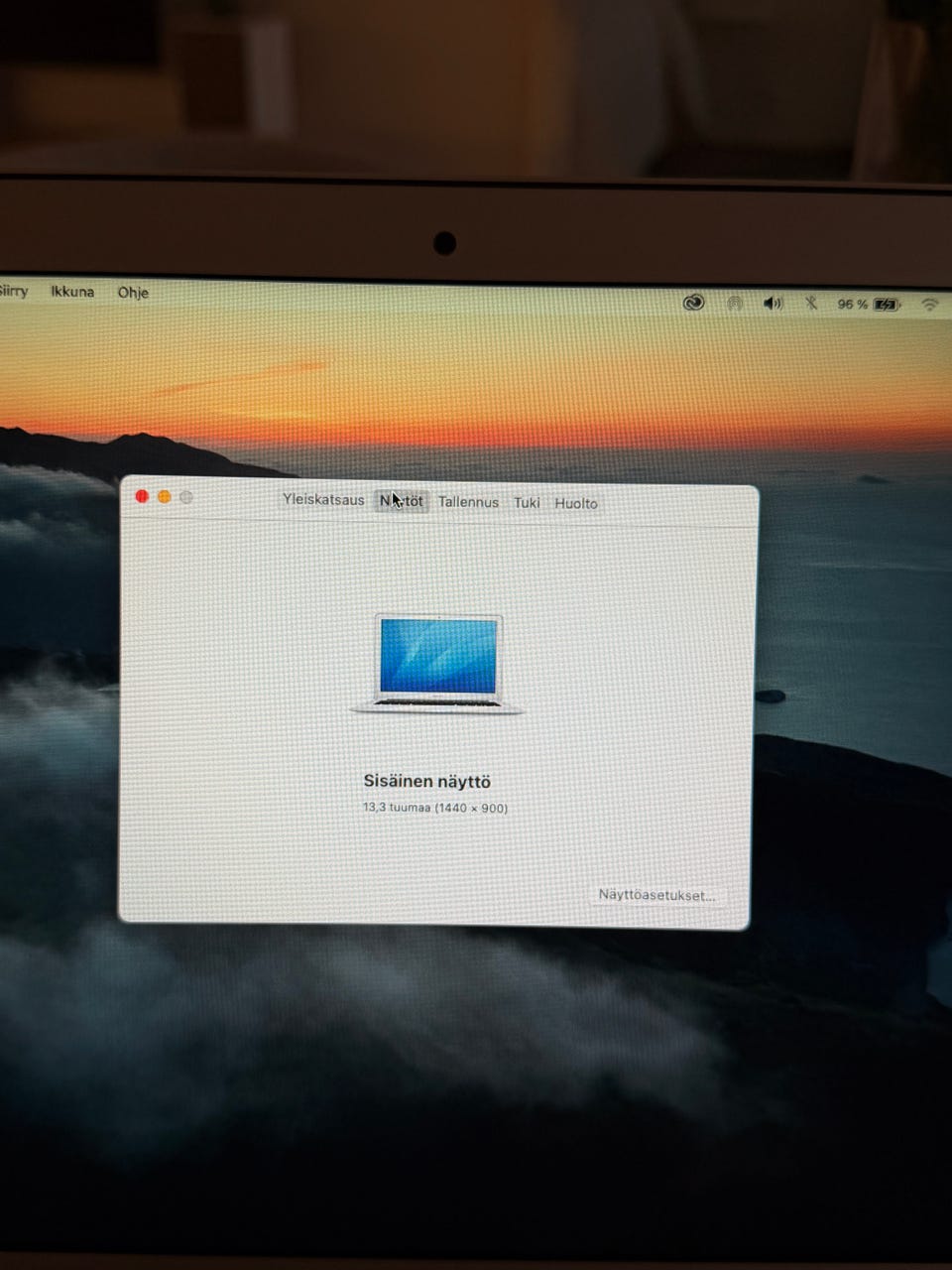
Task: Open the Huolto tab
Action: click(x=576, y=504)
